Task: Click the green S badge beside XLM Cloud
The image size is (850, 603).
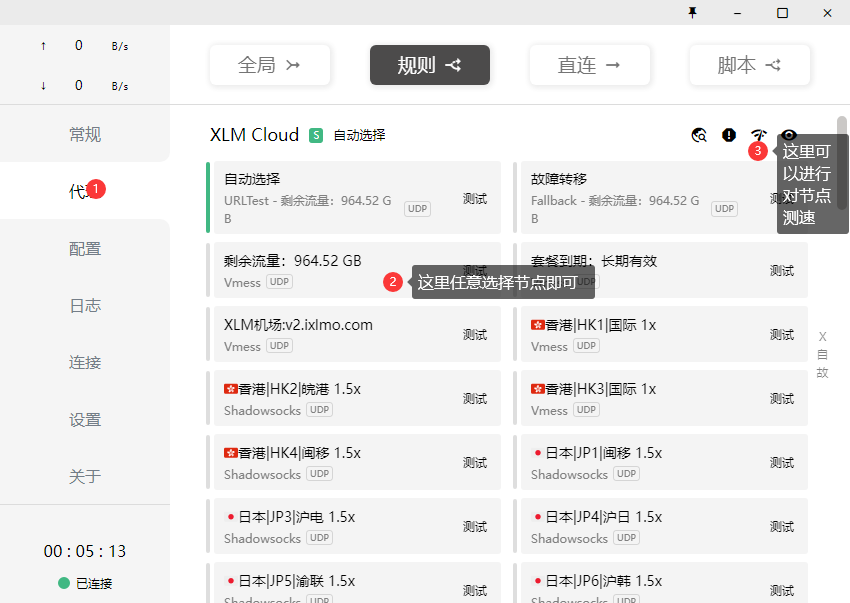Action: tap(316, 135)
